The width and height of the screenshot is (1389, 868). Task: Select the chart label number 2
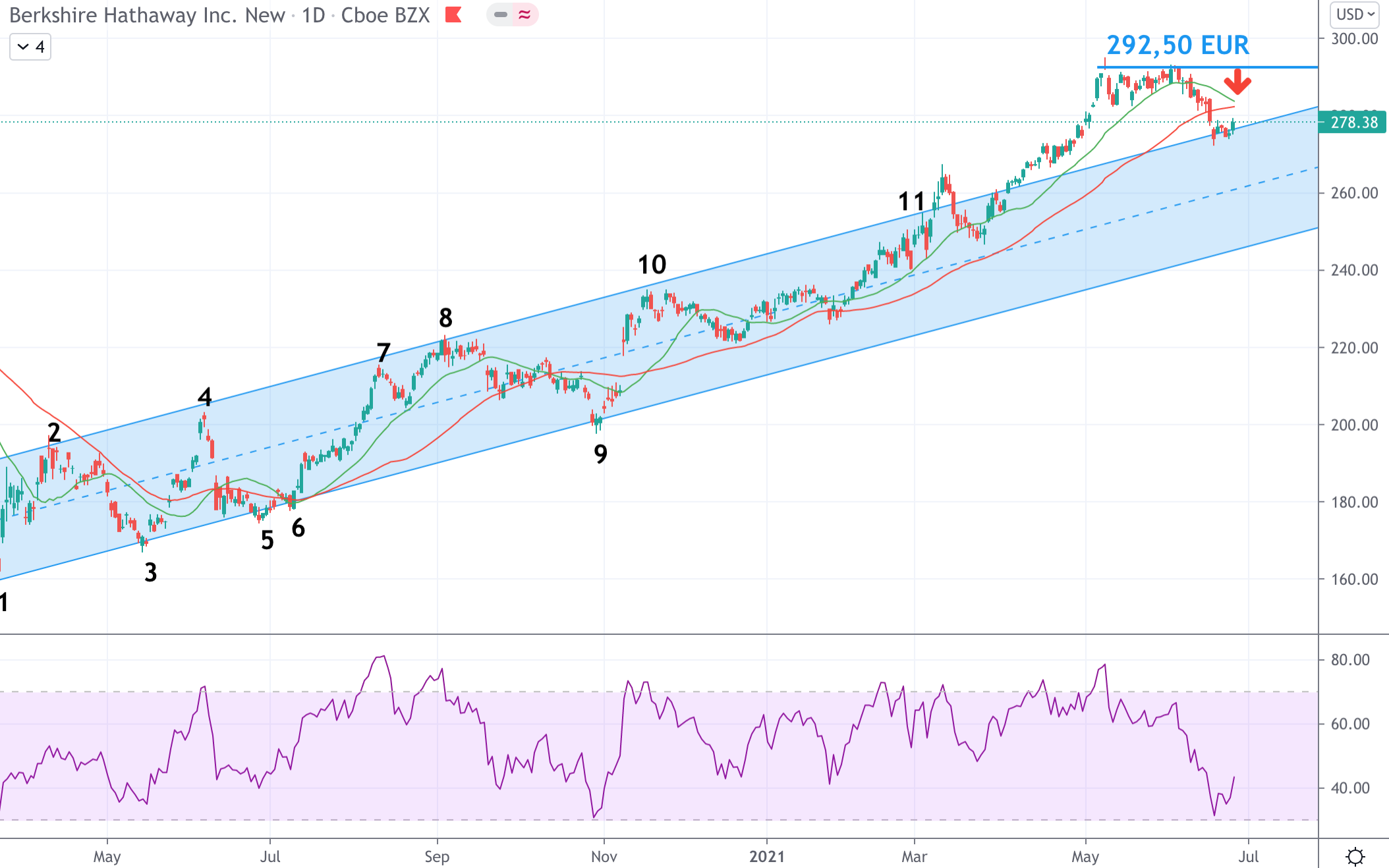pos(54,432)
